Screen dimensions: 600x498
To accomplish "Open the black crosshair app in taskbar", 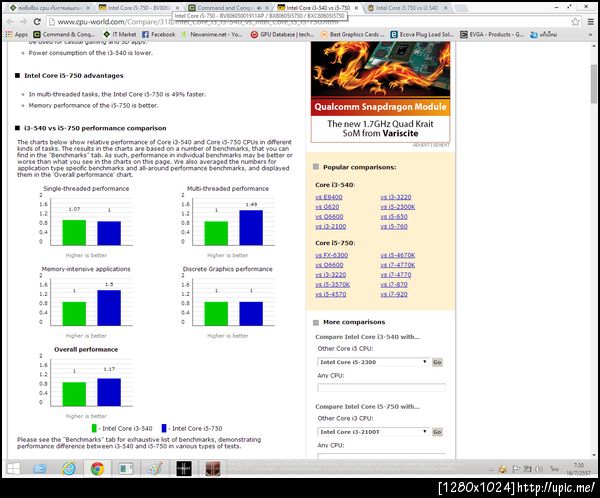I will pos(184,468).
